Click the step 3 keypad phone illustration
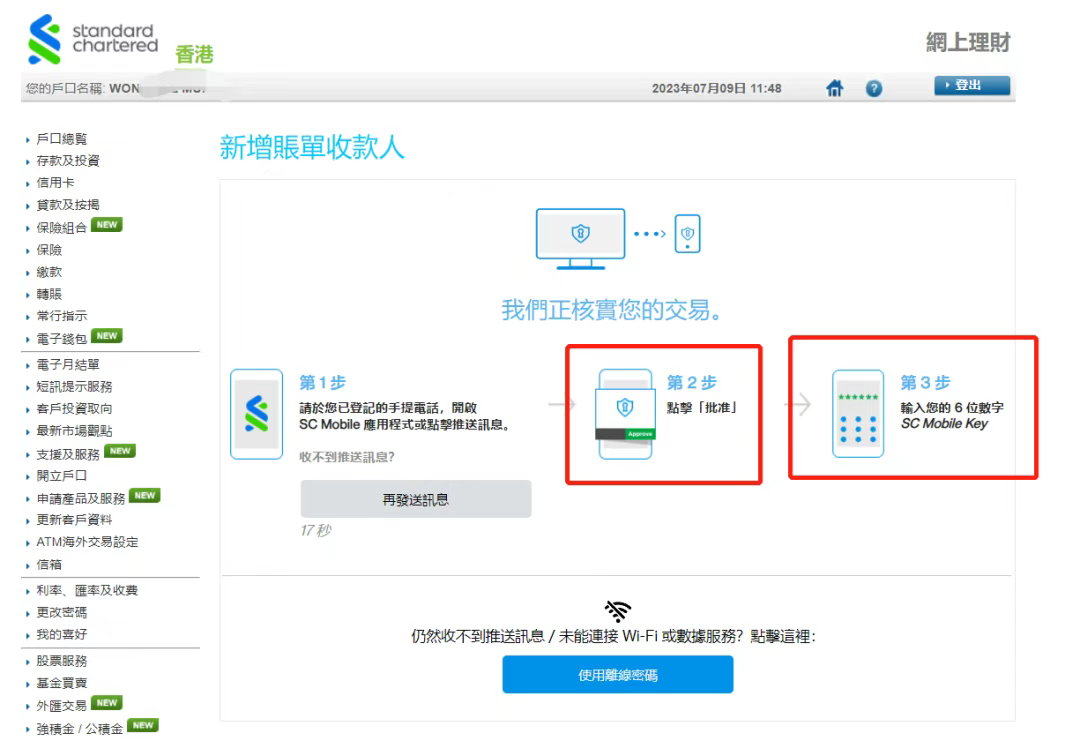The height and width of the screenshot is (741, 1080). click(x=857, y=414)
